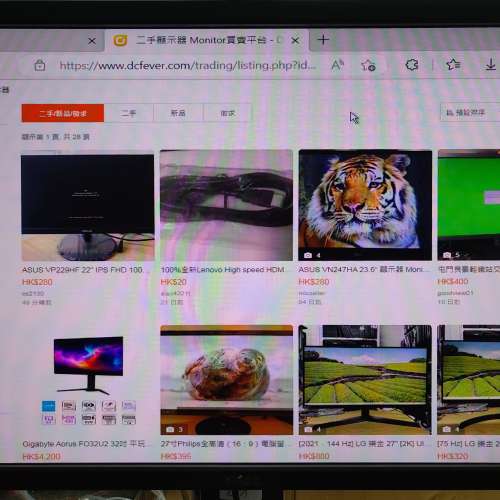
Task: Open the 75 Hz LG monitor thumbnail
Action: pos(469,380)
